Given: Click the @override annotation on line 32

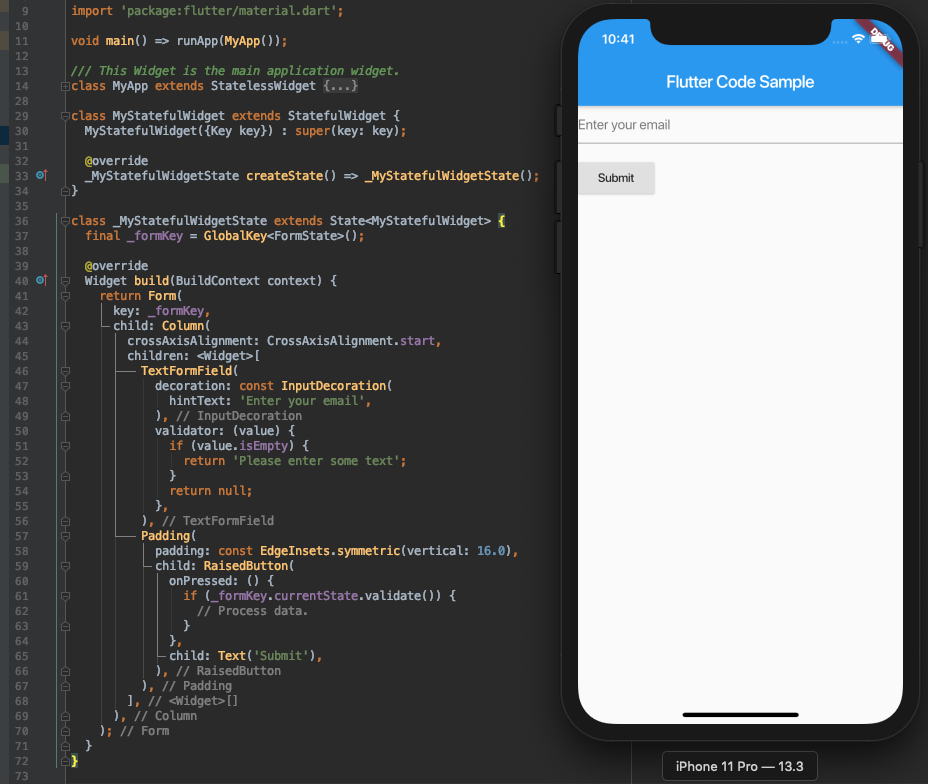Looking at the screenshot, I should point(116,161).
